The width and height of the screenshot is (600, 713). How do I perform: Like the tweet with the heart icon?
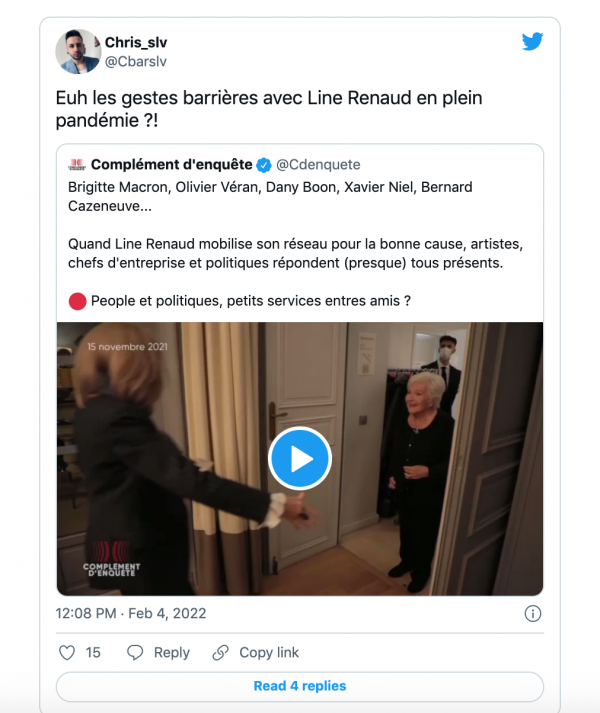67,652
